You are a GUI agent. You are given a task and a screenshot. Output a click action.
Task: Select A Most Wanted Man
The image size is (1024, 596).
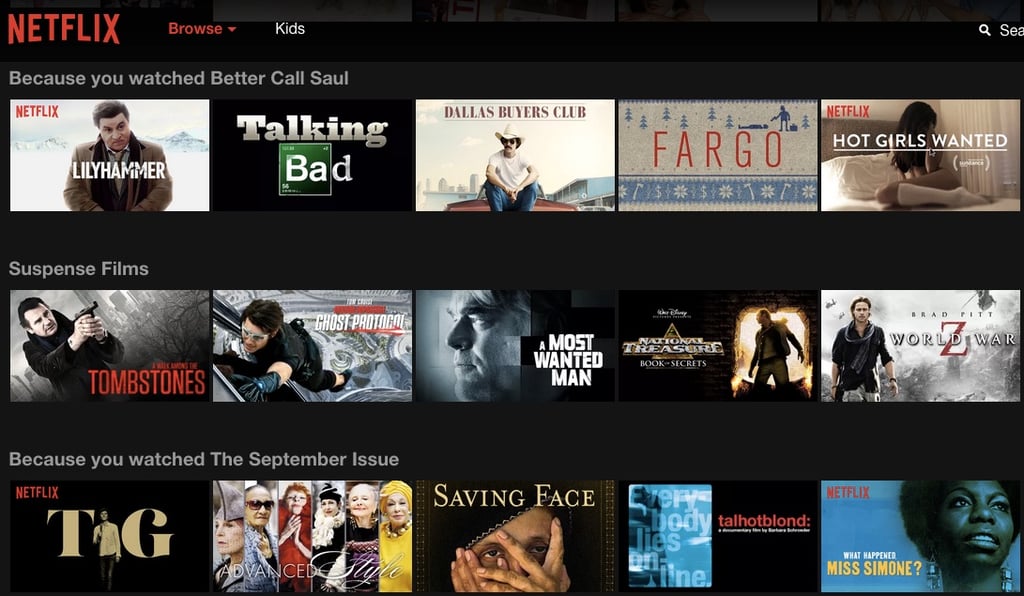(515, 346)
